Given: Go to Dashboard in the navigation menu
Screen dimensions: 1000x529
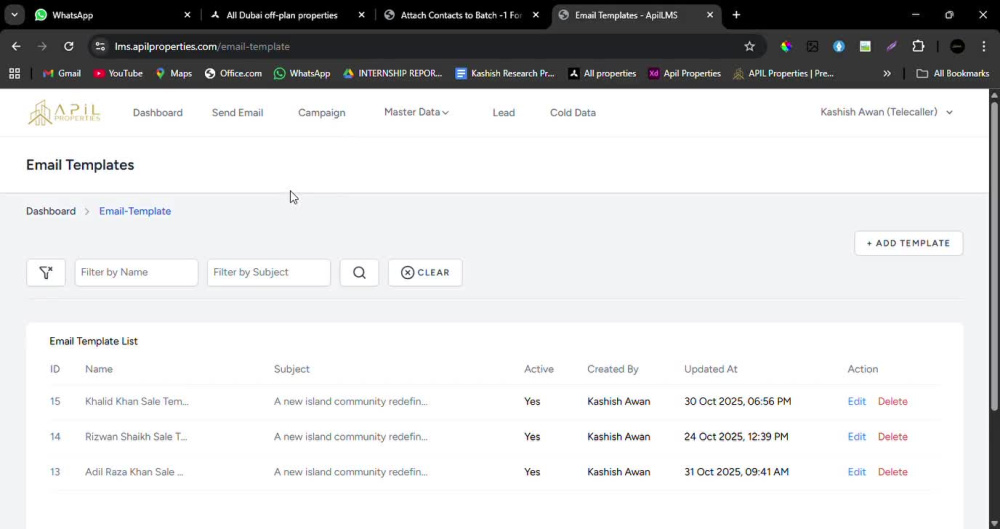Looking at the screenshot, I should pos(158,112).
